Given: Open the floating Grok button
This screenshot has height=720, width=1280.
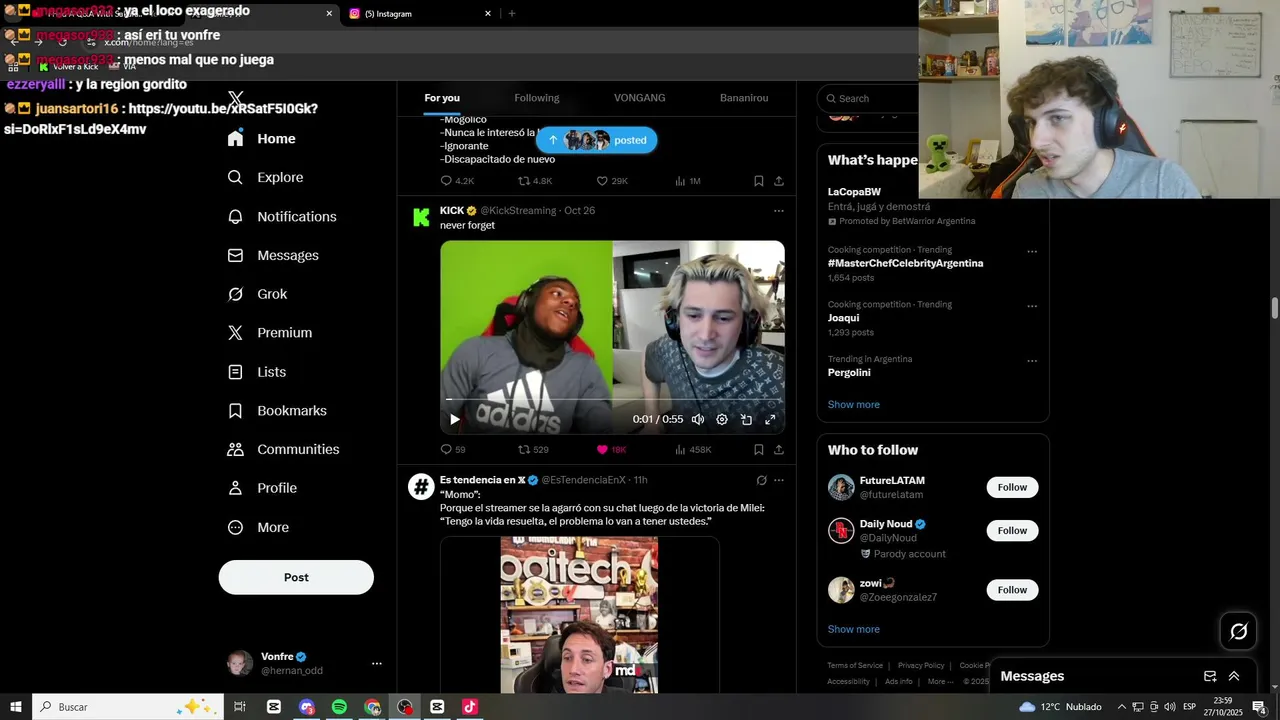Looking at the screenshot, I should [1239, 631].
